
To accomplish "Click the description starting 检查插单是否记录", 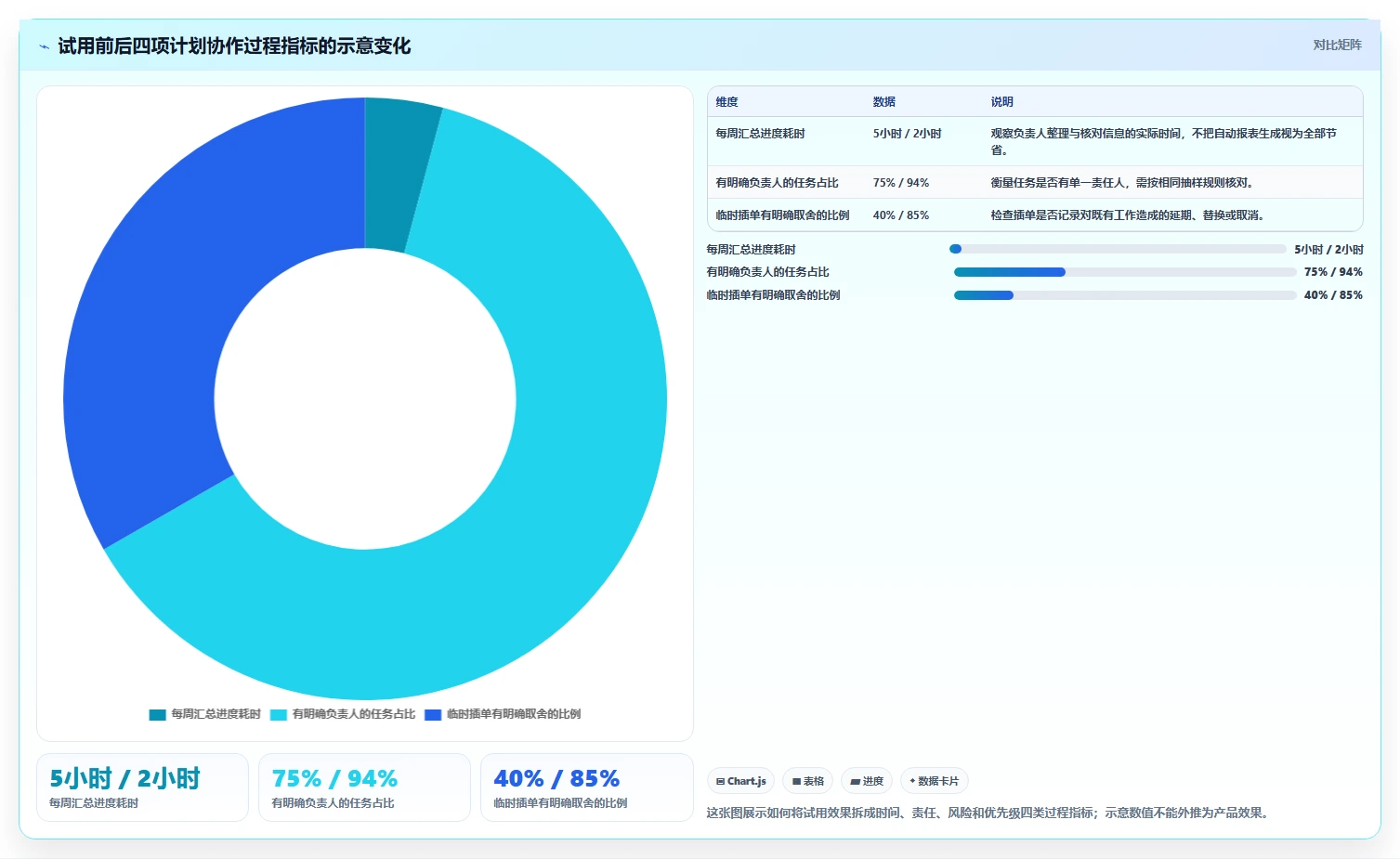I will coord(1128,215).
